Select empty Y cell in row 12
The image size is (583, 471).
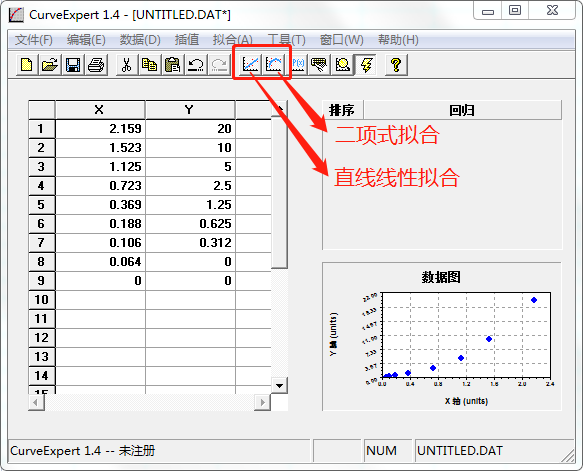190,338
